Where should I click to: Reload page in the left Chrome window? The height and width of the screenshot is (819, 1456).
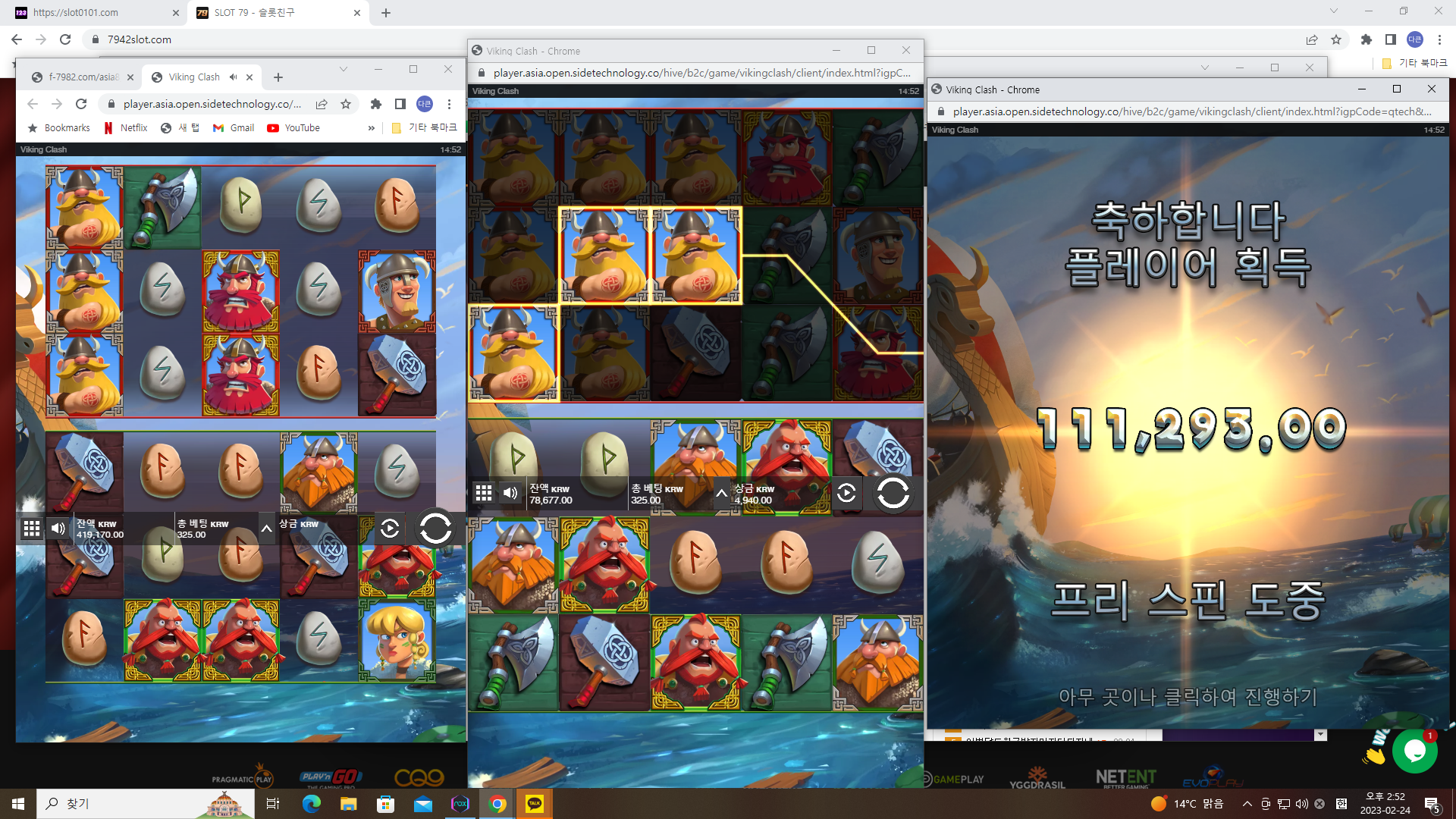coord(81,104)
